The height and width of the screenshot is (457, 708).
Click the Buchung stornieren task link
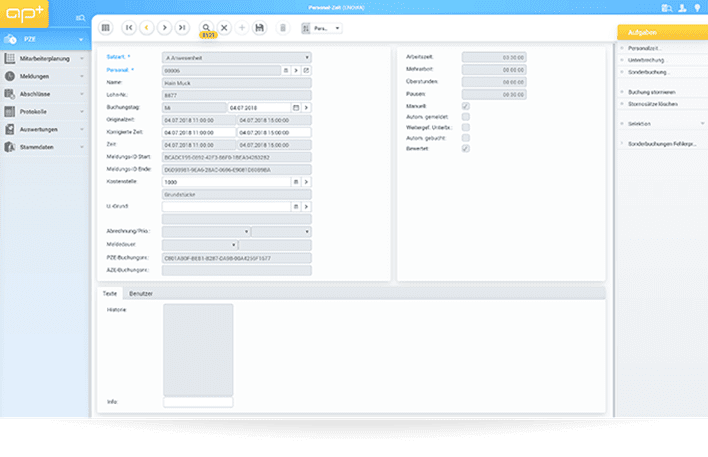click(x=648, y=92)
